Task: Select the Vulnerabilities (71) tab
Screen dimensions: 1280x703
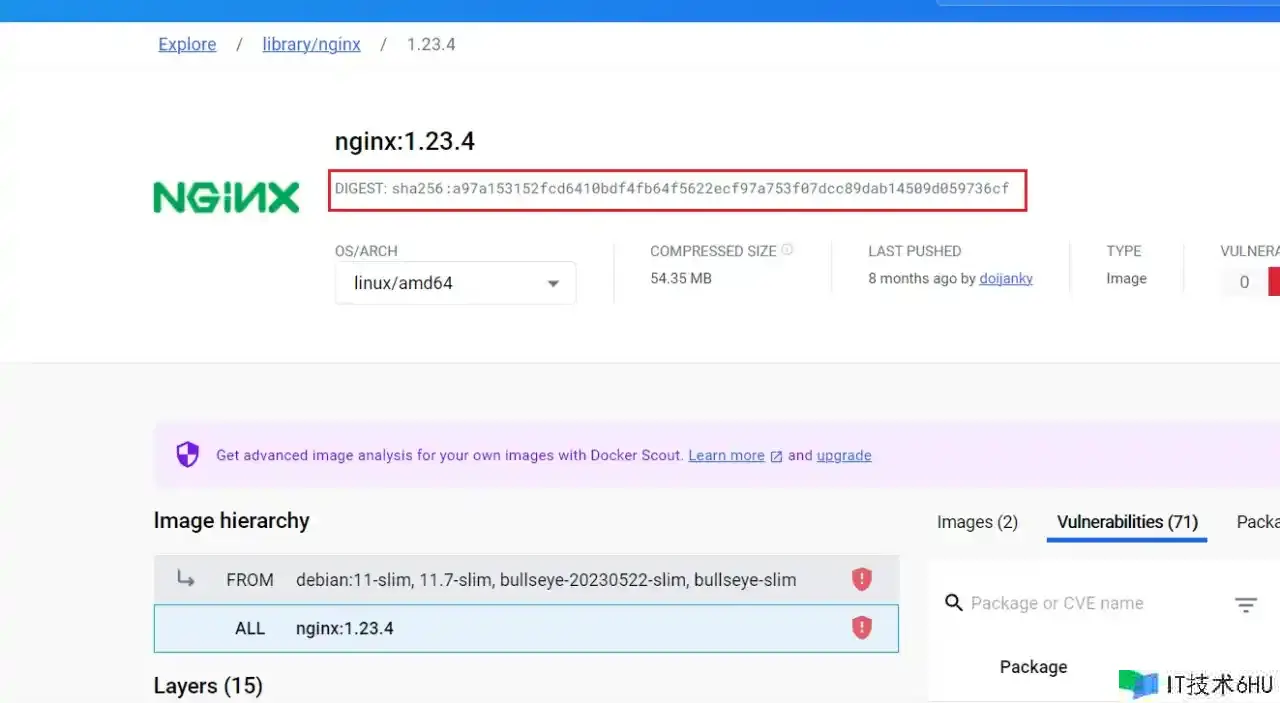Action: point(1127,522)
